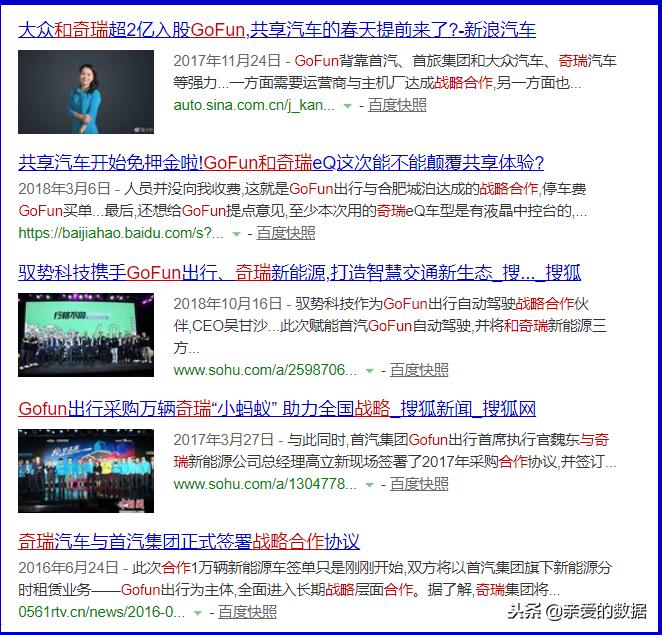Screen dimensions: 662x635
Task: Open the 驭势科技携手GoFun出行 result title
Action: (x=299, y=273)
